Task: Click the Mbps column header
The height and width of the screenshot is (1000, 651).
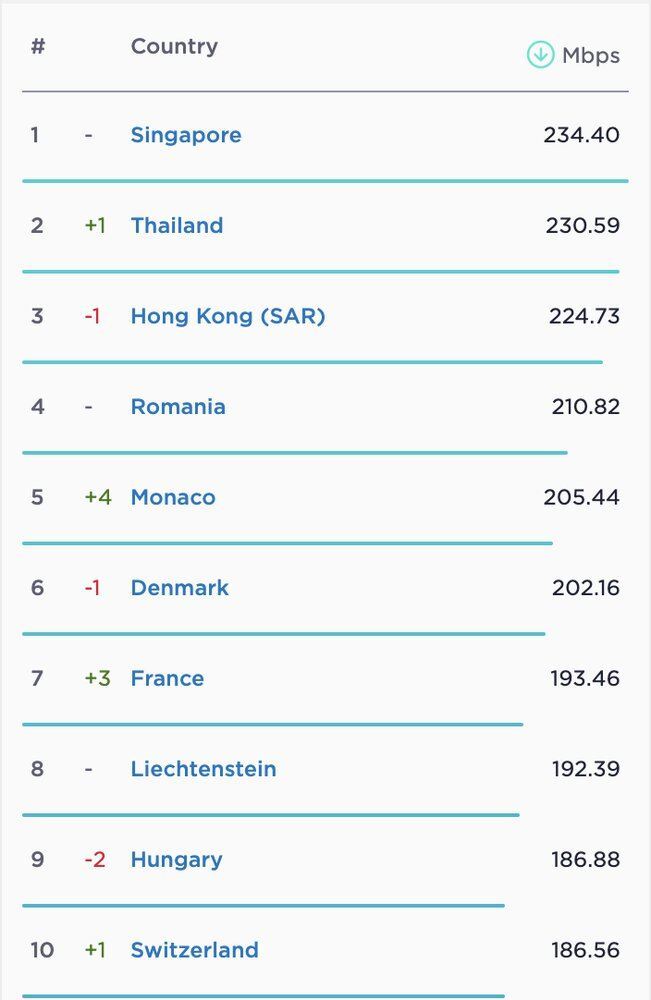Action: point(590,56)
